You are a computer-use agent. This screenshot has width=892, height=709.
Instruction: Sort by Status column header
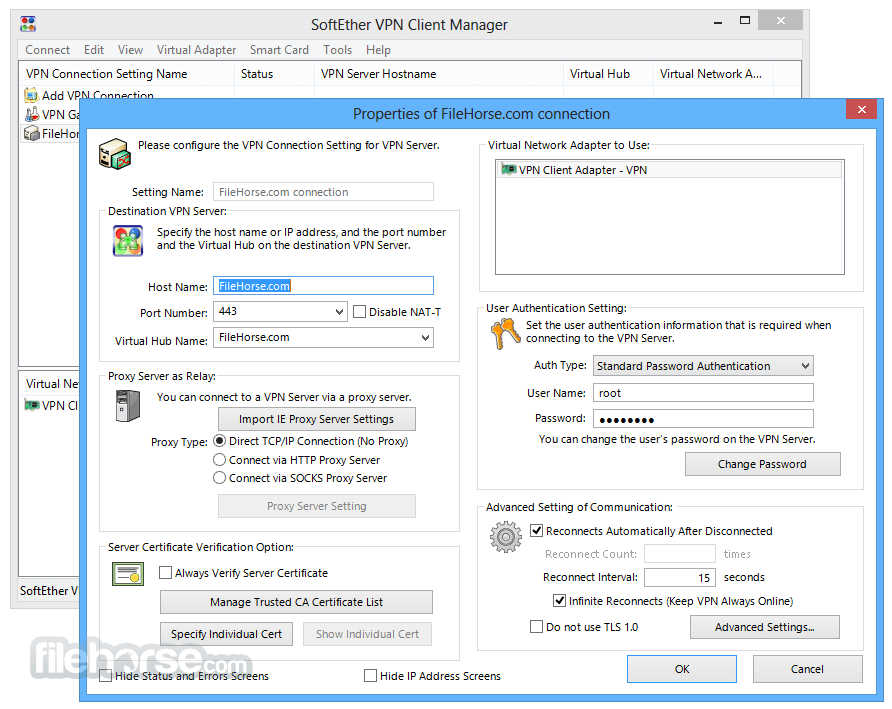(274, 74)
